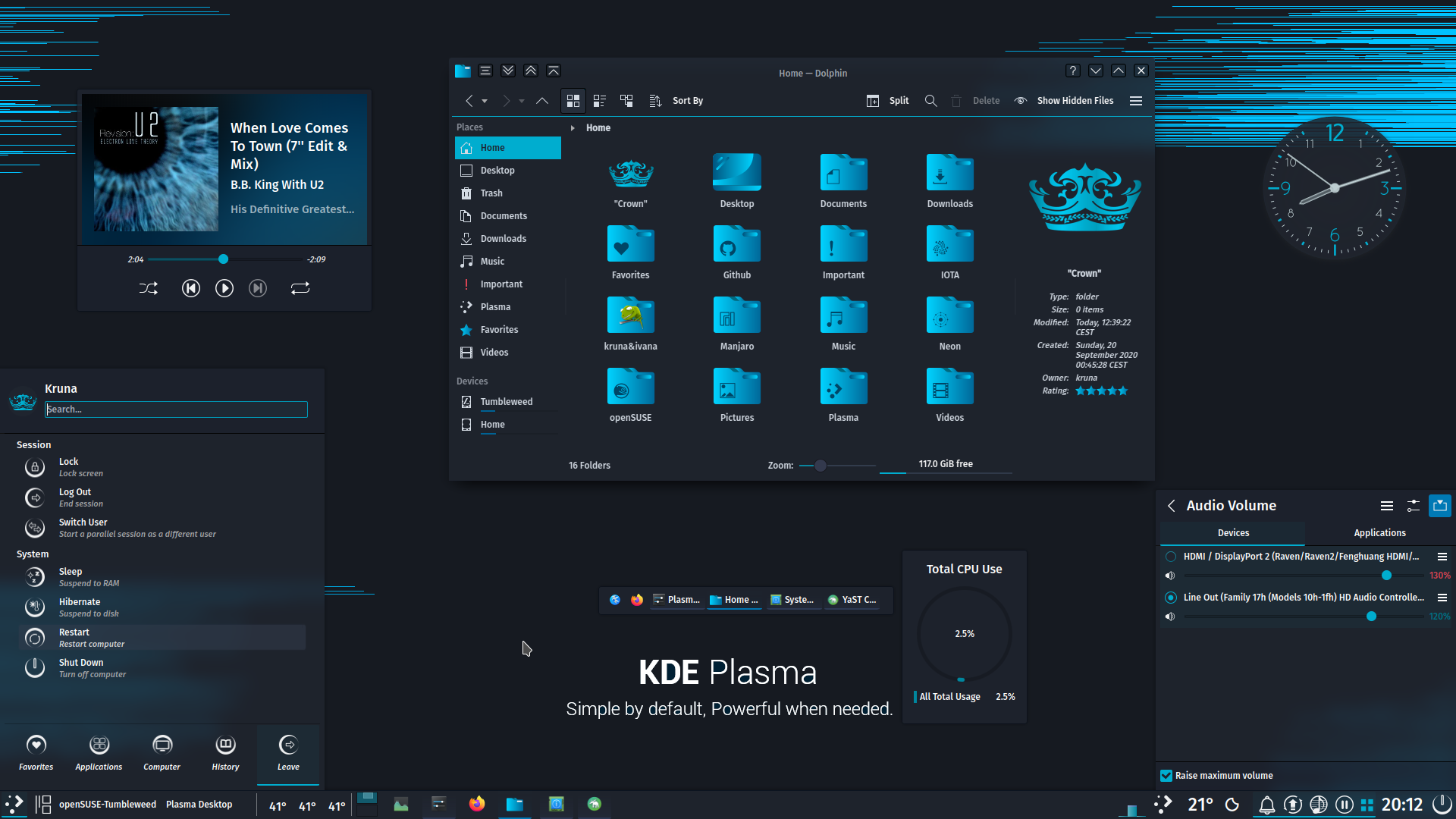The height and width of the screenshot is (819, 1456).
Task: Select Tumbleweed device in sidebar
Action: coord(508,402)
